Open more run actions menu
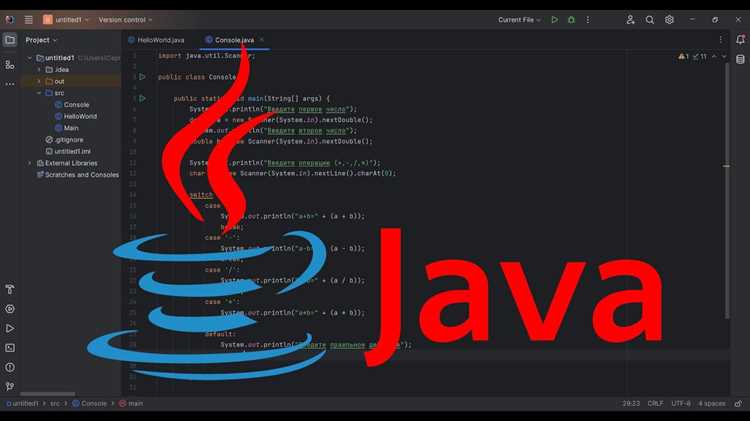 (x=588, y=20)
